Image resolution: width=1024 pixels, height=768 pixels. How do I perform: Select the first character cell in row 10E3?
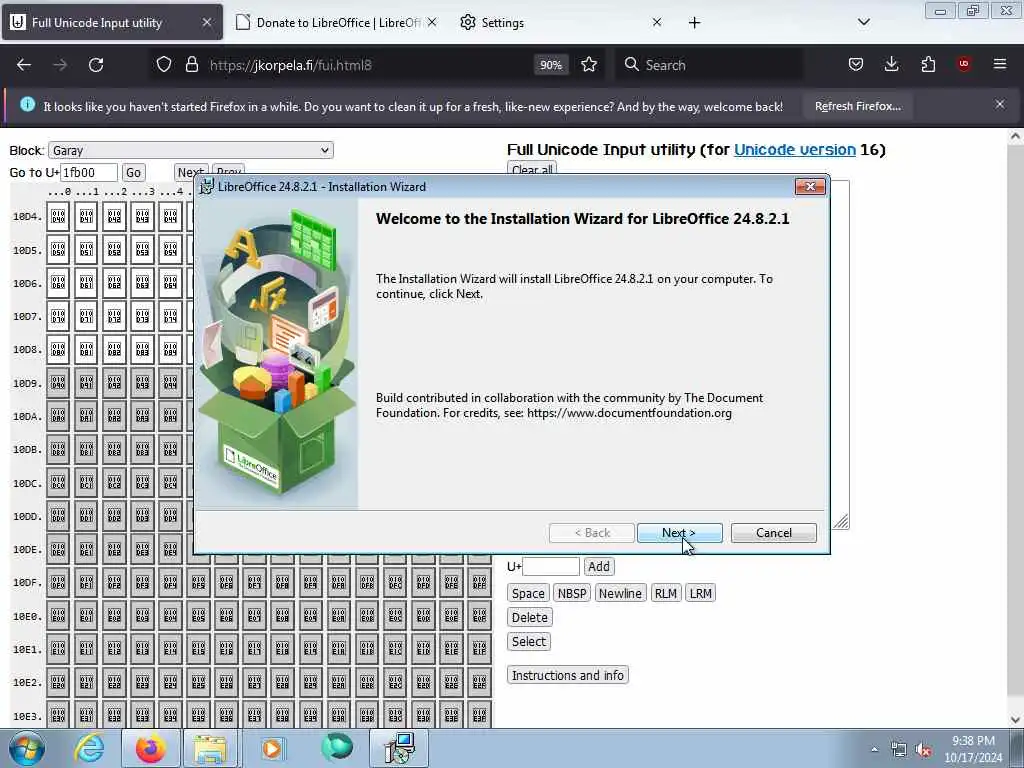click(58, 715)
